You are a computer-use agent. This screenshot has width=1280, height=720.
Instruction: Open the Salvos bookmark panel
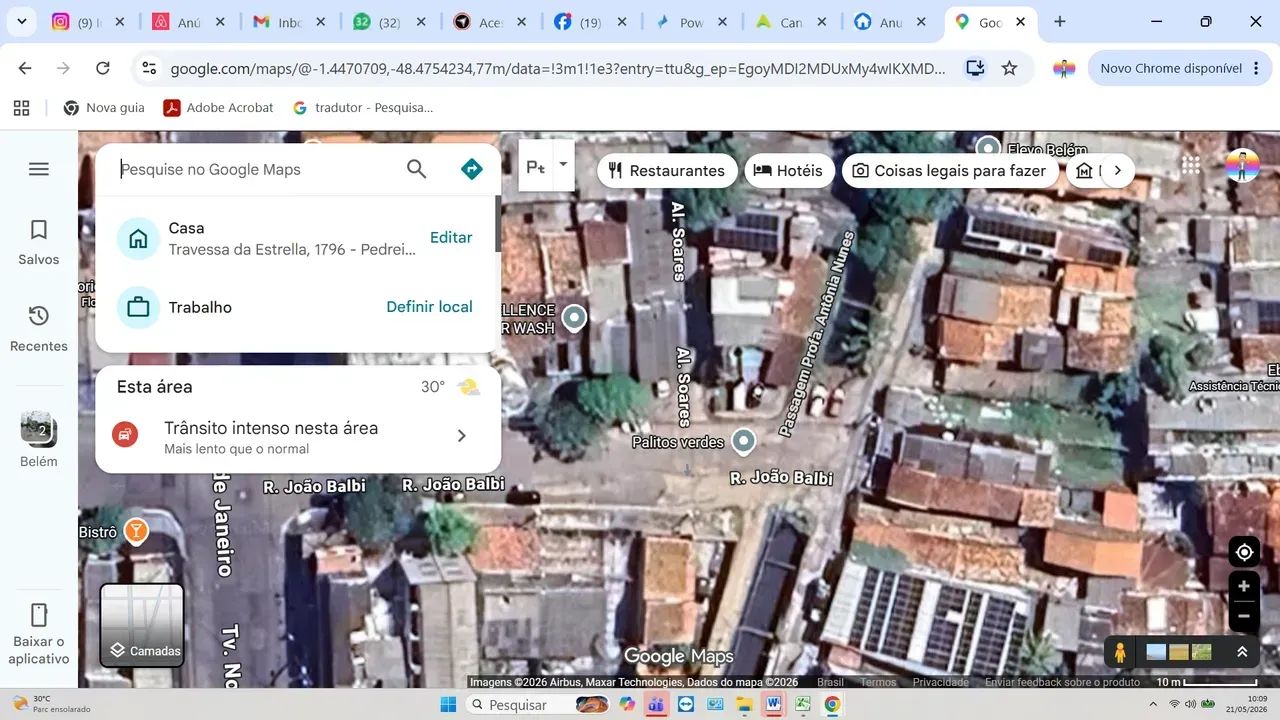tap(39, 243)
